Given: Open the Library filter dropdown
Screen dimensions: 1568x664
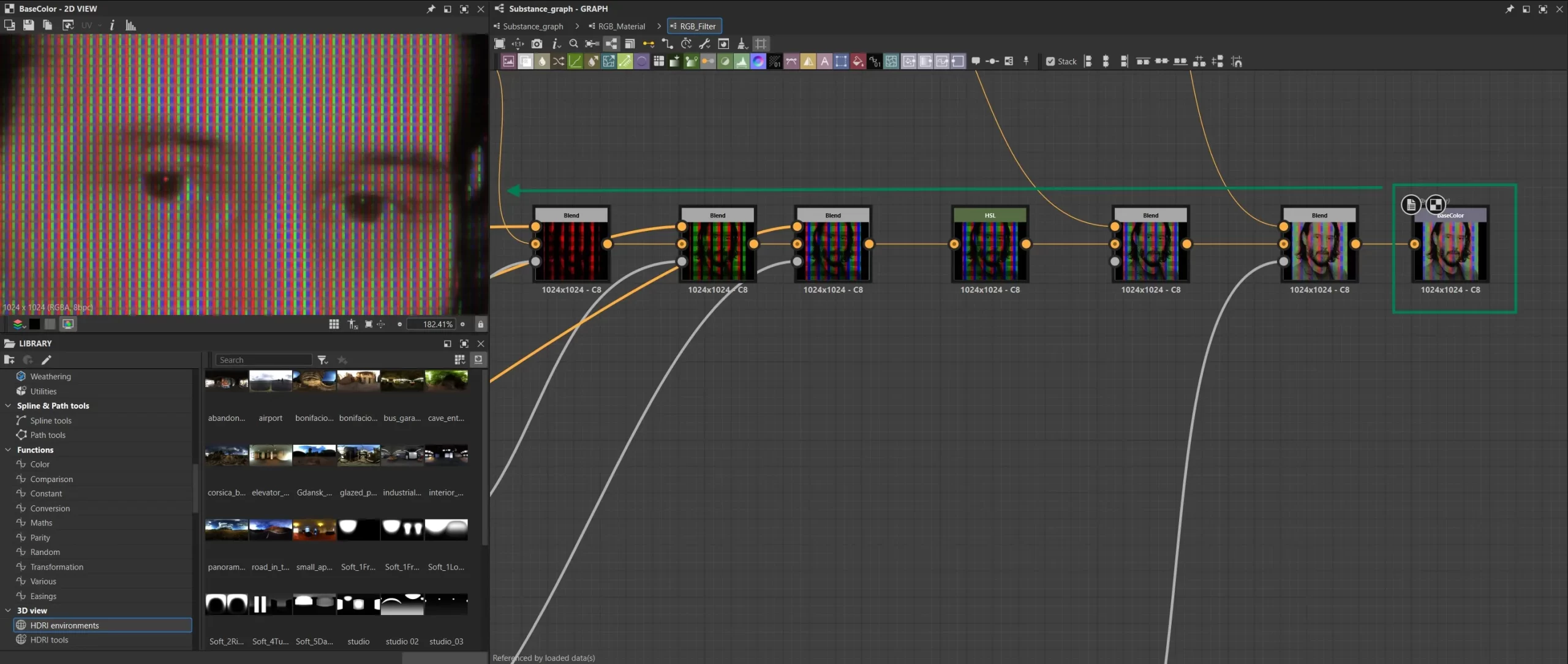Looking at the screenshot, I should 323,360.
